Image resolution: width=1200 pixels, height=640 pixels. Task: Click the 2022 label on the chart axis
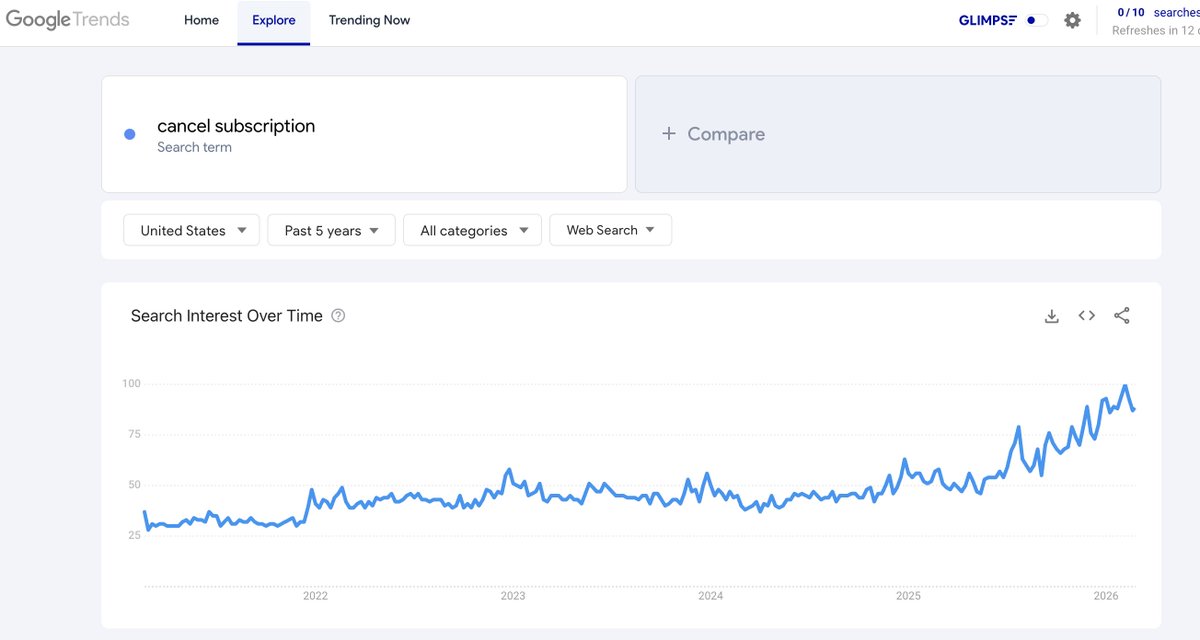tap(315, 596)
